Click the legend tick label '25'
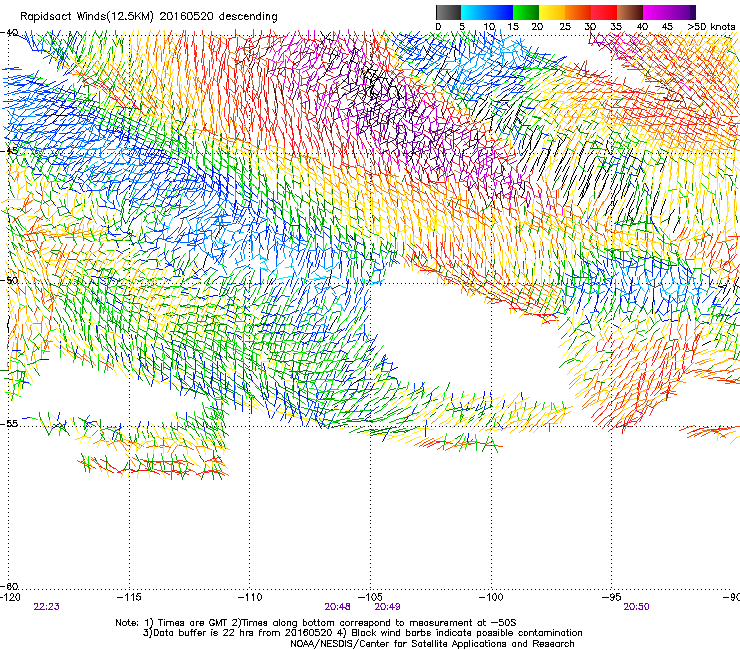The image size is (740, 650). [x=565, y=26]
